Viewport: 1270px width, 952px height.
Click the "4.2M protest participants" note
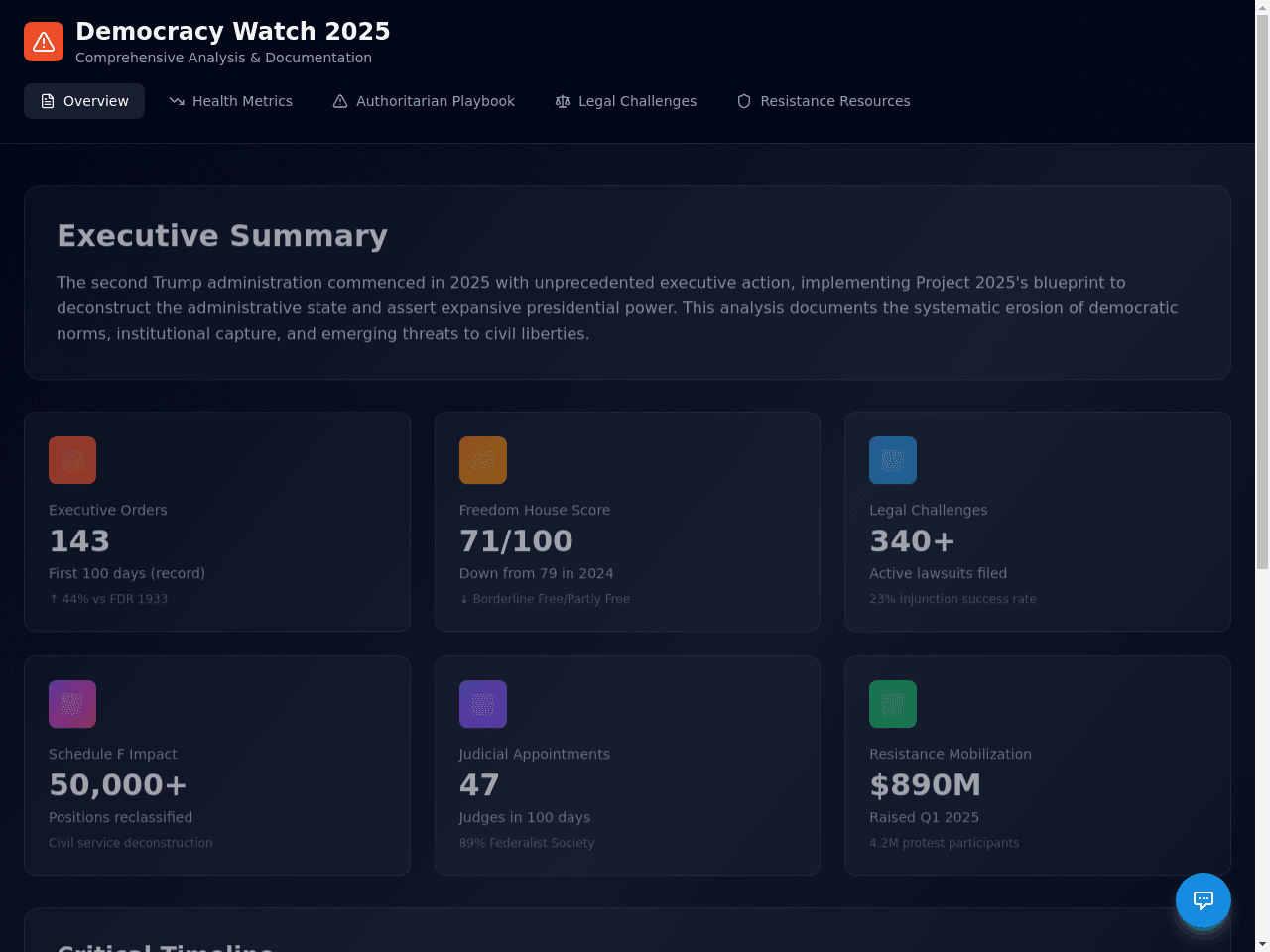(944, 843)
